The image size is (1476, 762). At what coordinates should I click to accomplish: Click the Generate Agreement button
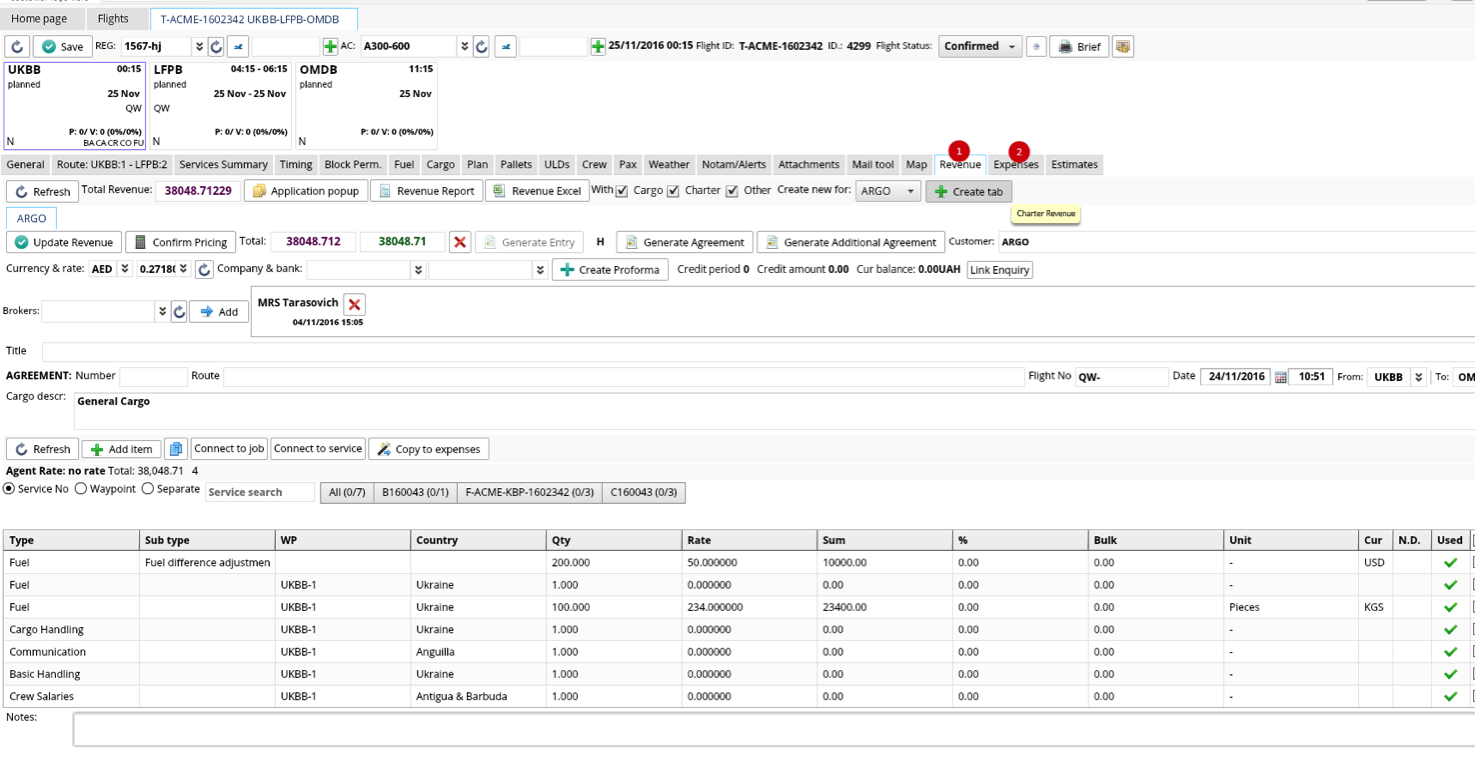[684, 242]
